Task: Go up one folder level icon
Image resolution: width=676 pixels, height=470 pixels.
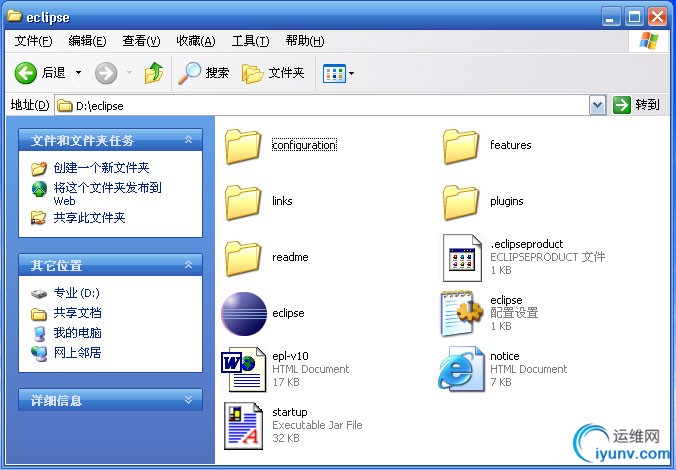Action: 153,72
